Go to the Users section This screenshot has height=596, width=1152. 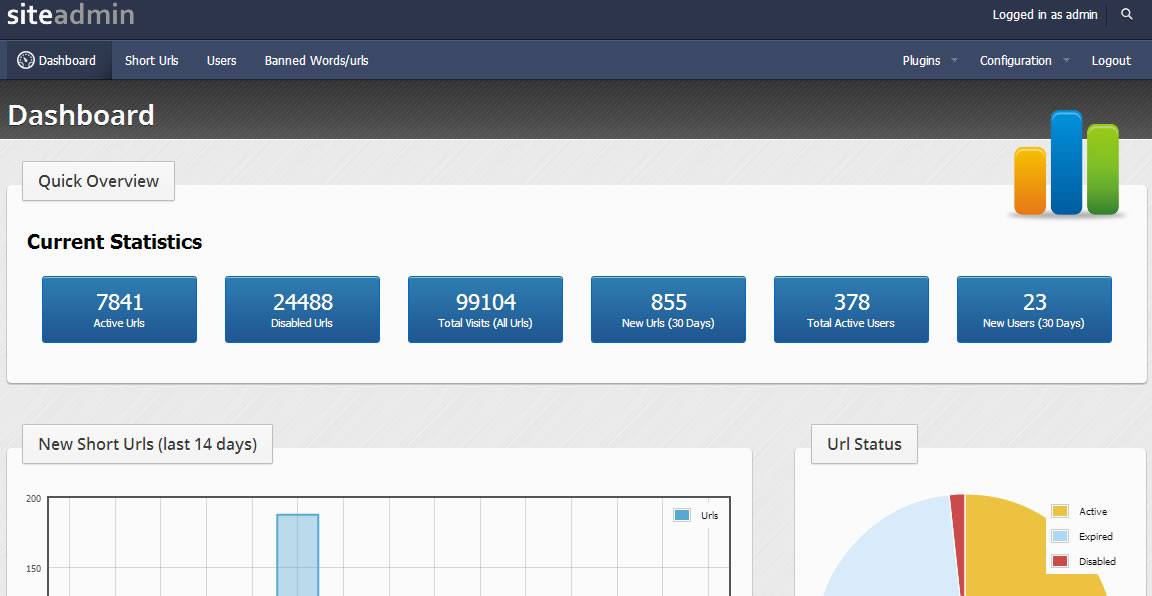point(221,61)
